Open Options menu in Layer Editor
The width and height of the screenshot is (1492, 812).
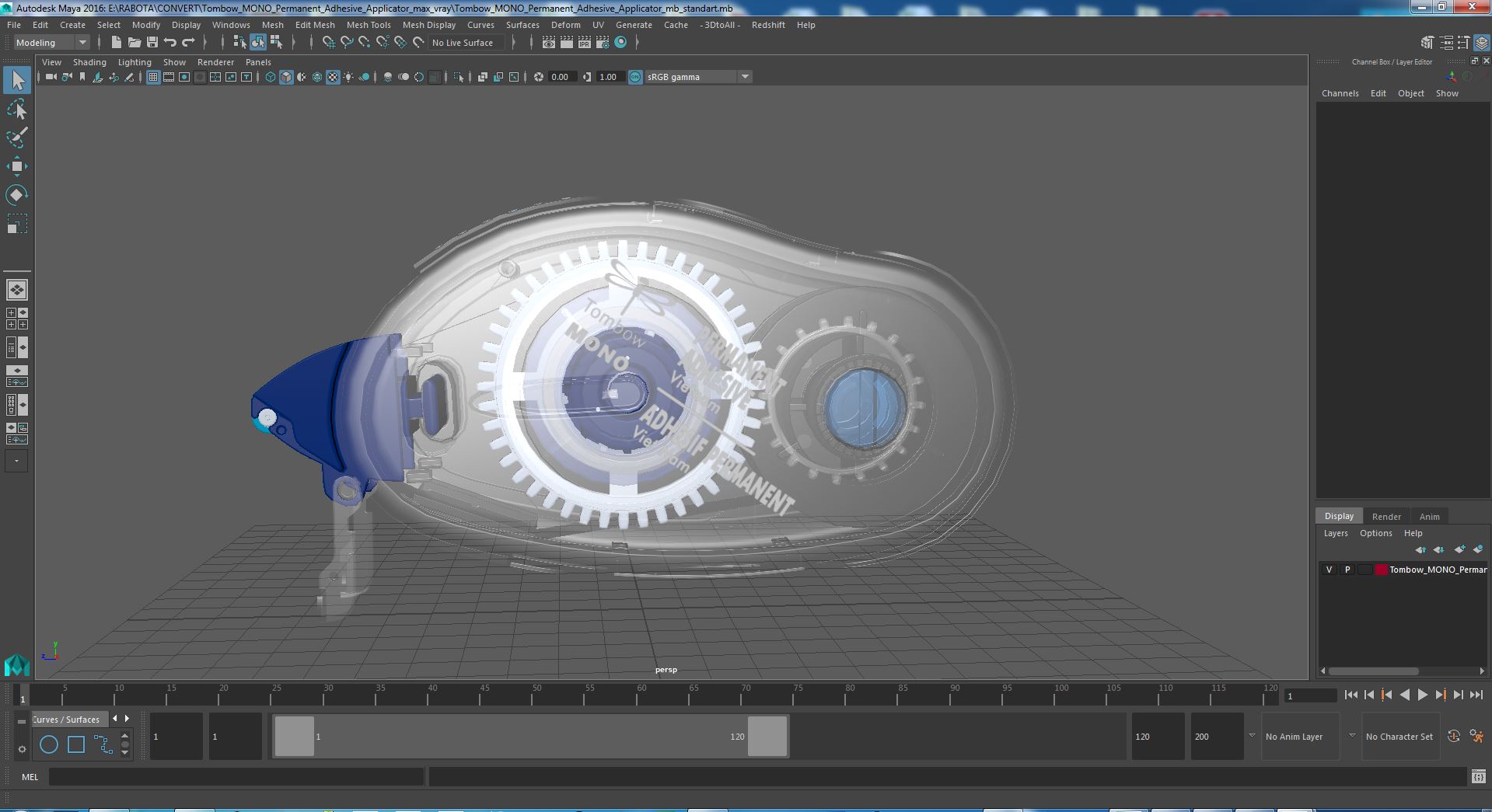1376,533
